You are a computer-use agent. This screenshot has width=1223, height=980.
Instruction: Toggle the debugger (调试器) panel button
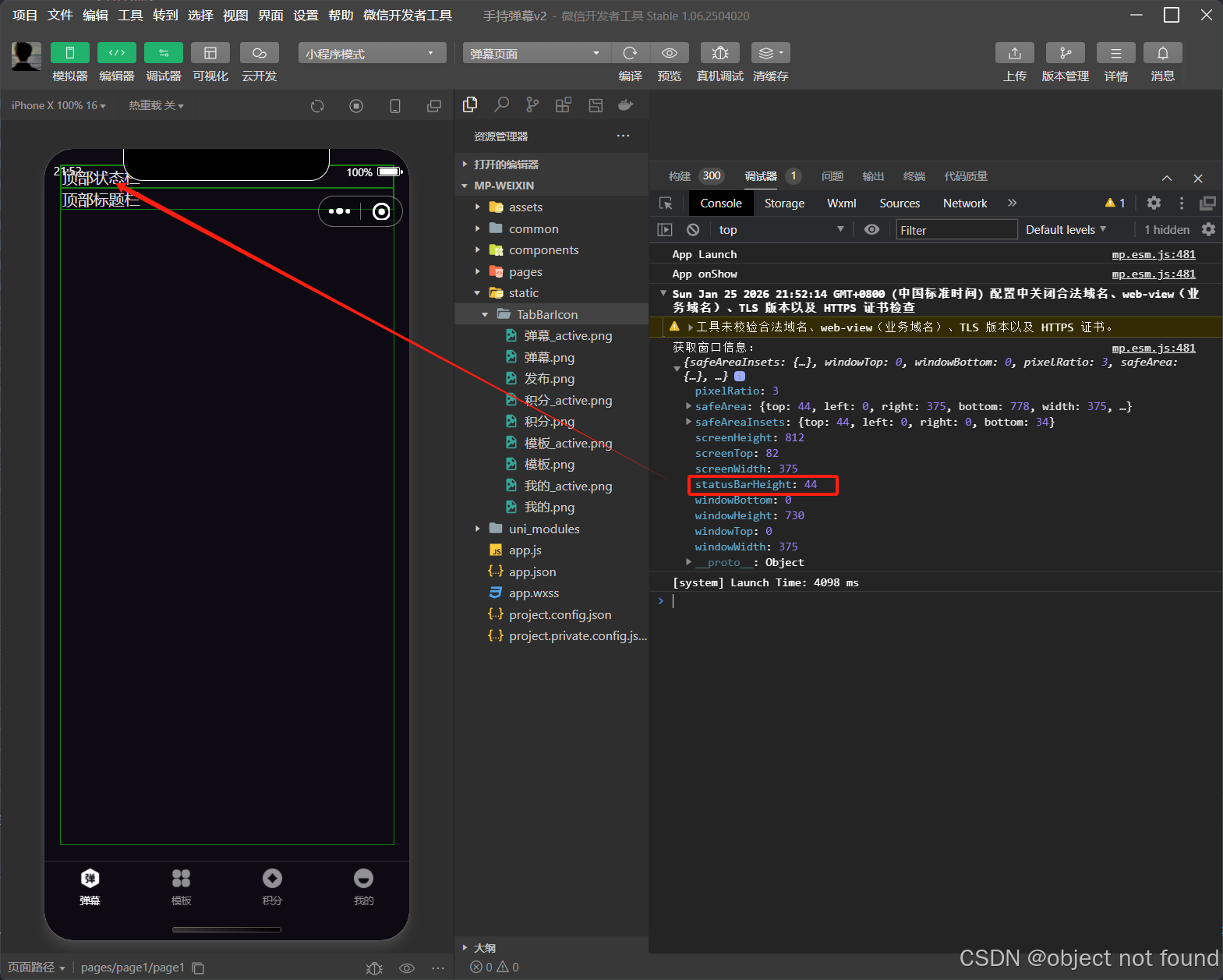click(164, 53)
